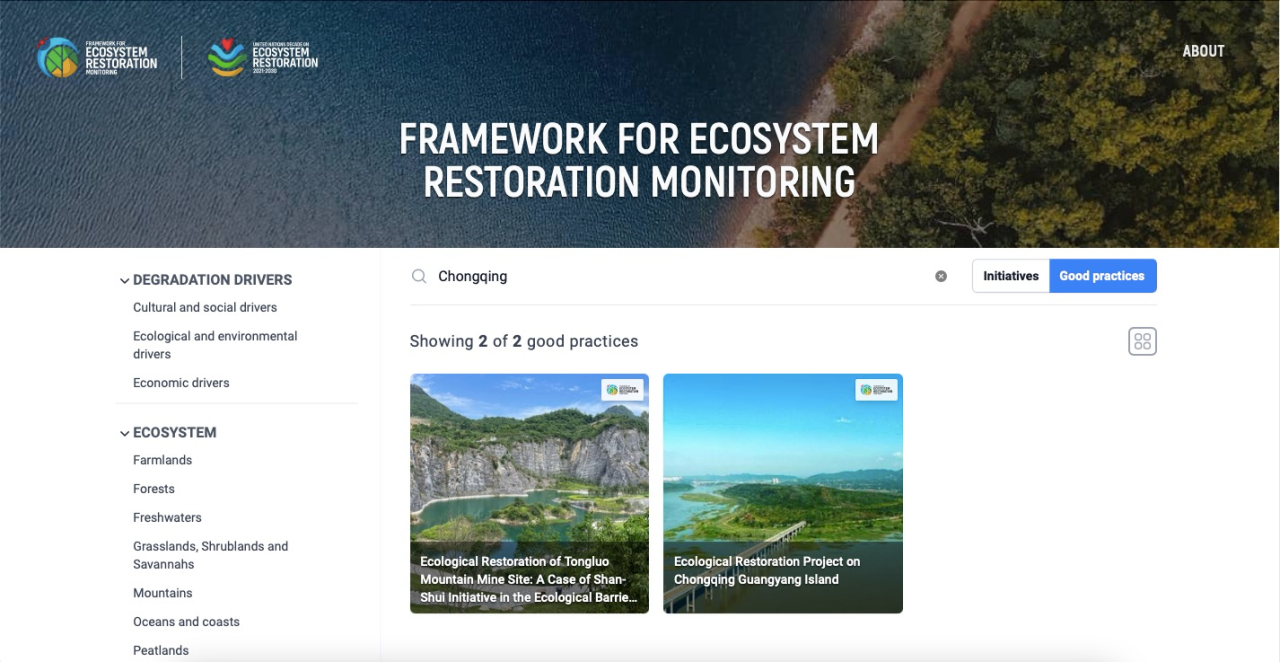The width and height of the screenshot is (1280, 662).
Task: Click the magnifying glass search icon
Action: click(419, 276)
